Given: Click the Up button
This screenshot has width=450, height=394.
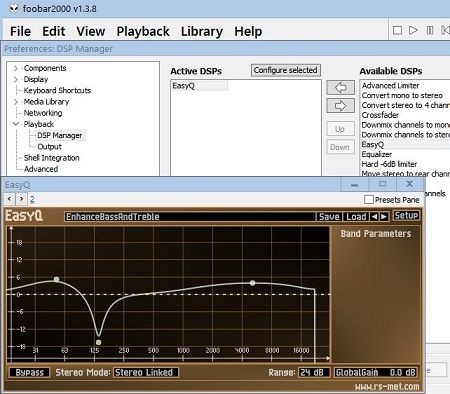Looking at the screenshot, I should [x=340, y=129].
